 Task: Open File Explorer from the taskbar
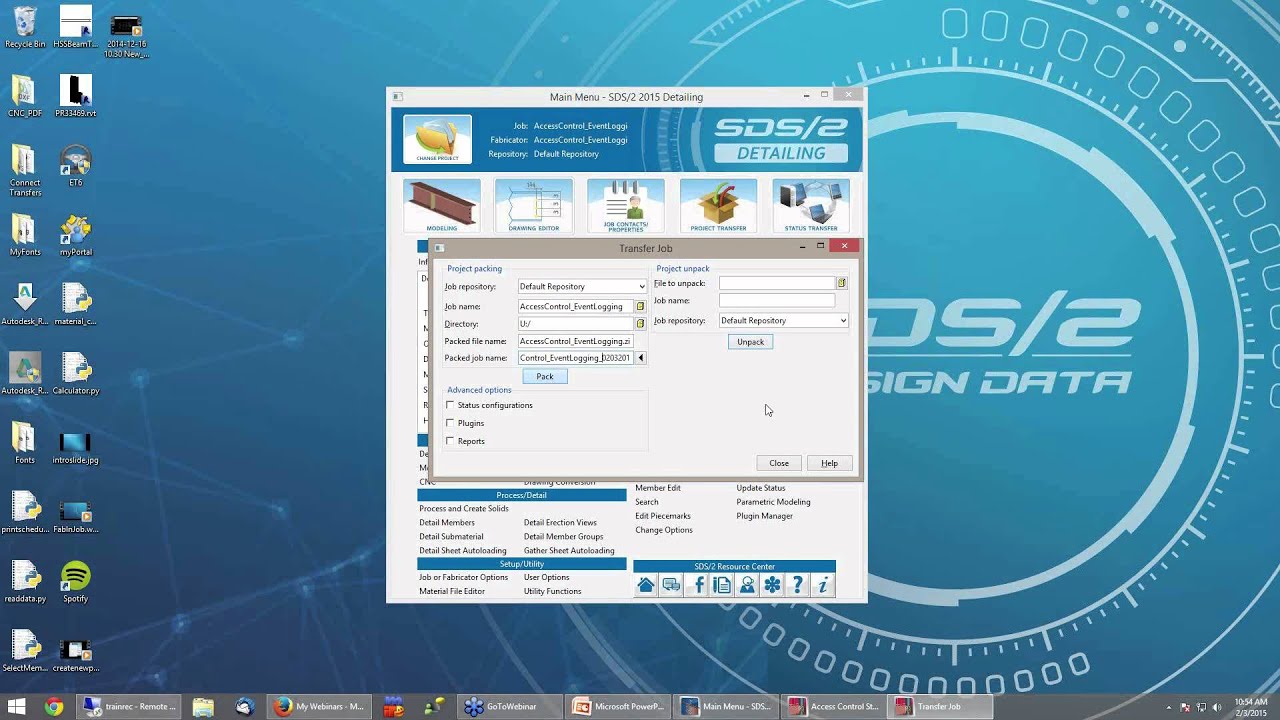[203, 706]
